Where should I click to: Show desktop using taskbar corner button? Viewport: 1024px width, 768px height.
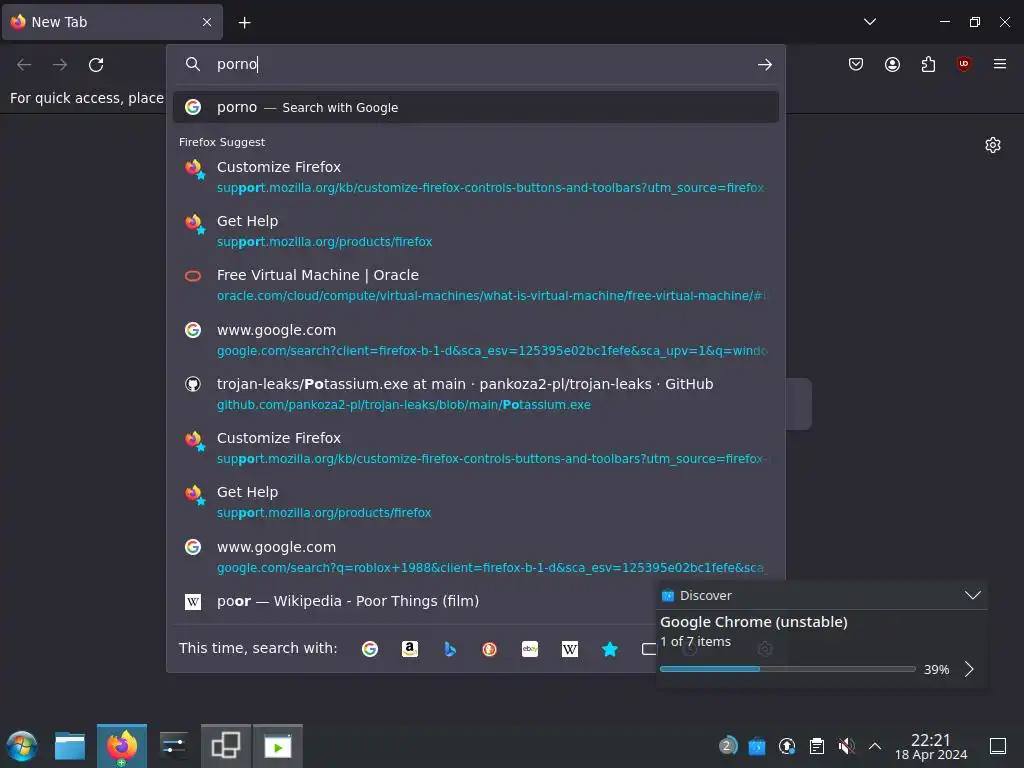[998, 746]
